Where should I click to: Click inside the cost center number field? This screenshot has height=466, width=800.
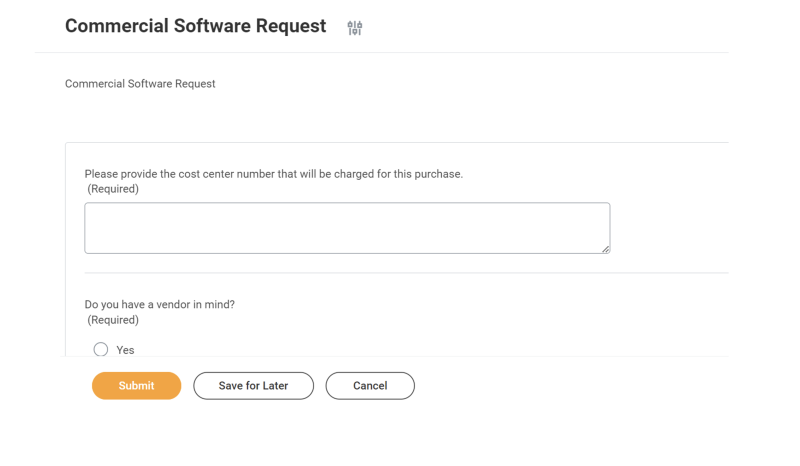pos(346,228)
